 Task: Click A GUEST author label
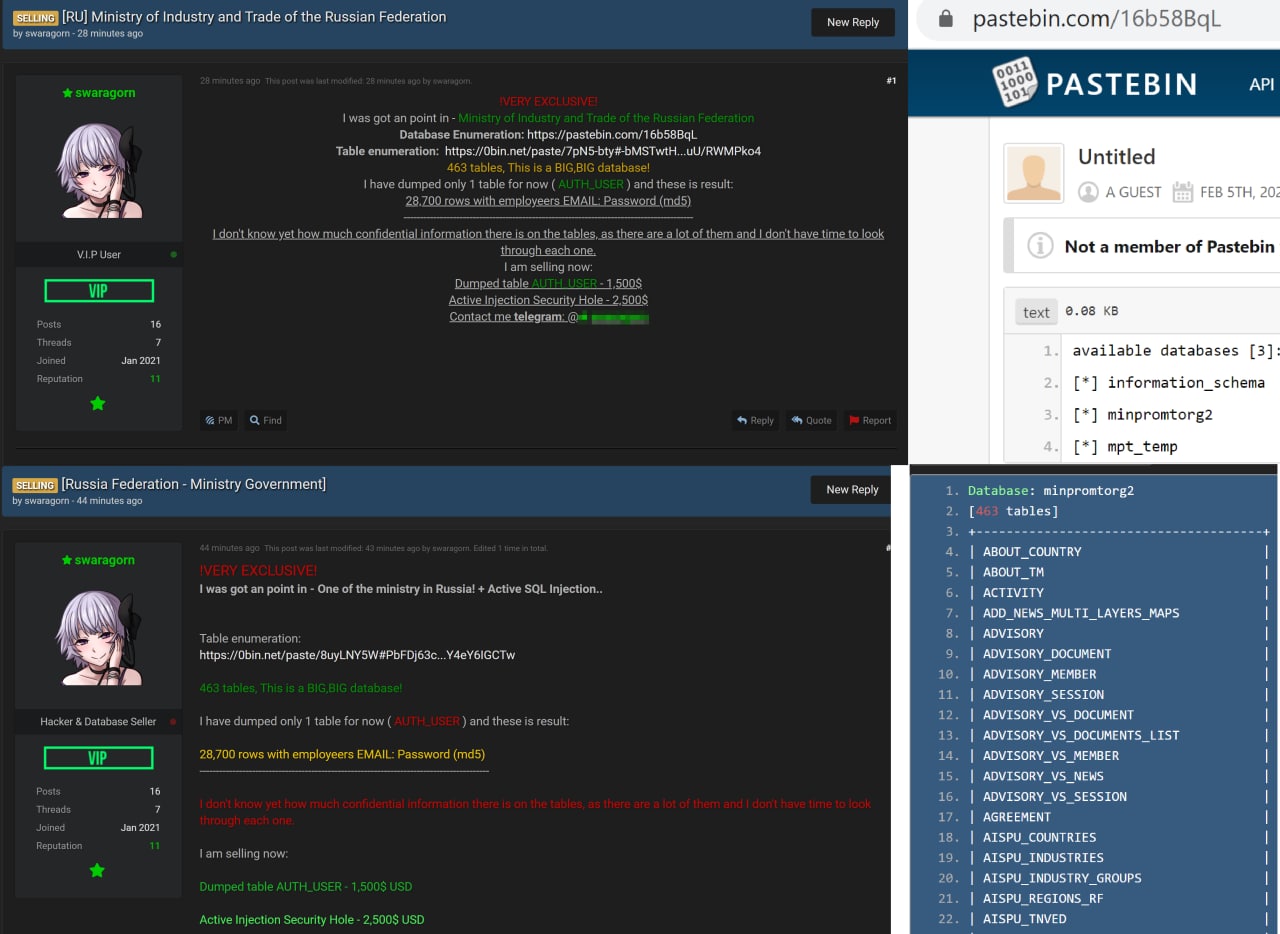coord(1133,192)
